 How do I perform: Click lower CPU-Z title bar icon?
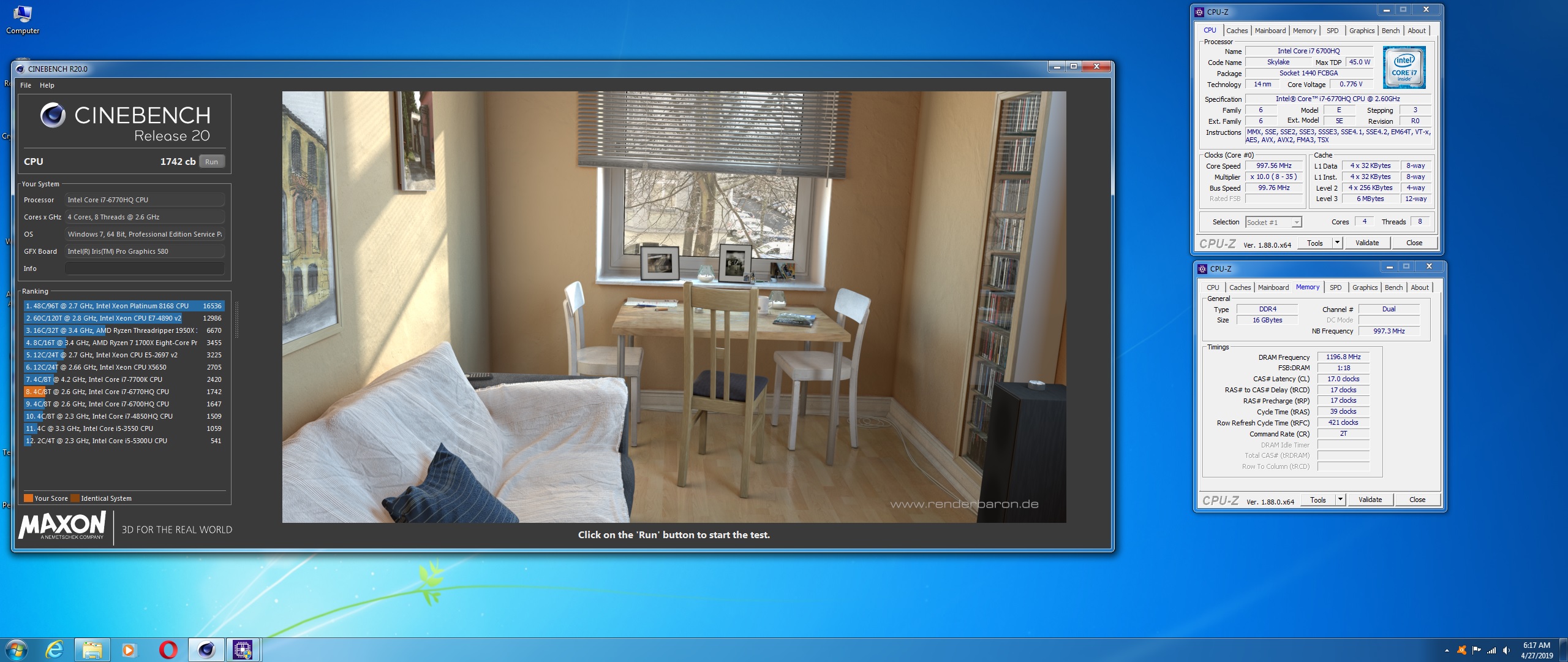(1202, 268)
